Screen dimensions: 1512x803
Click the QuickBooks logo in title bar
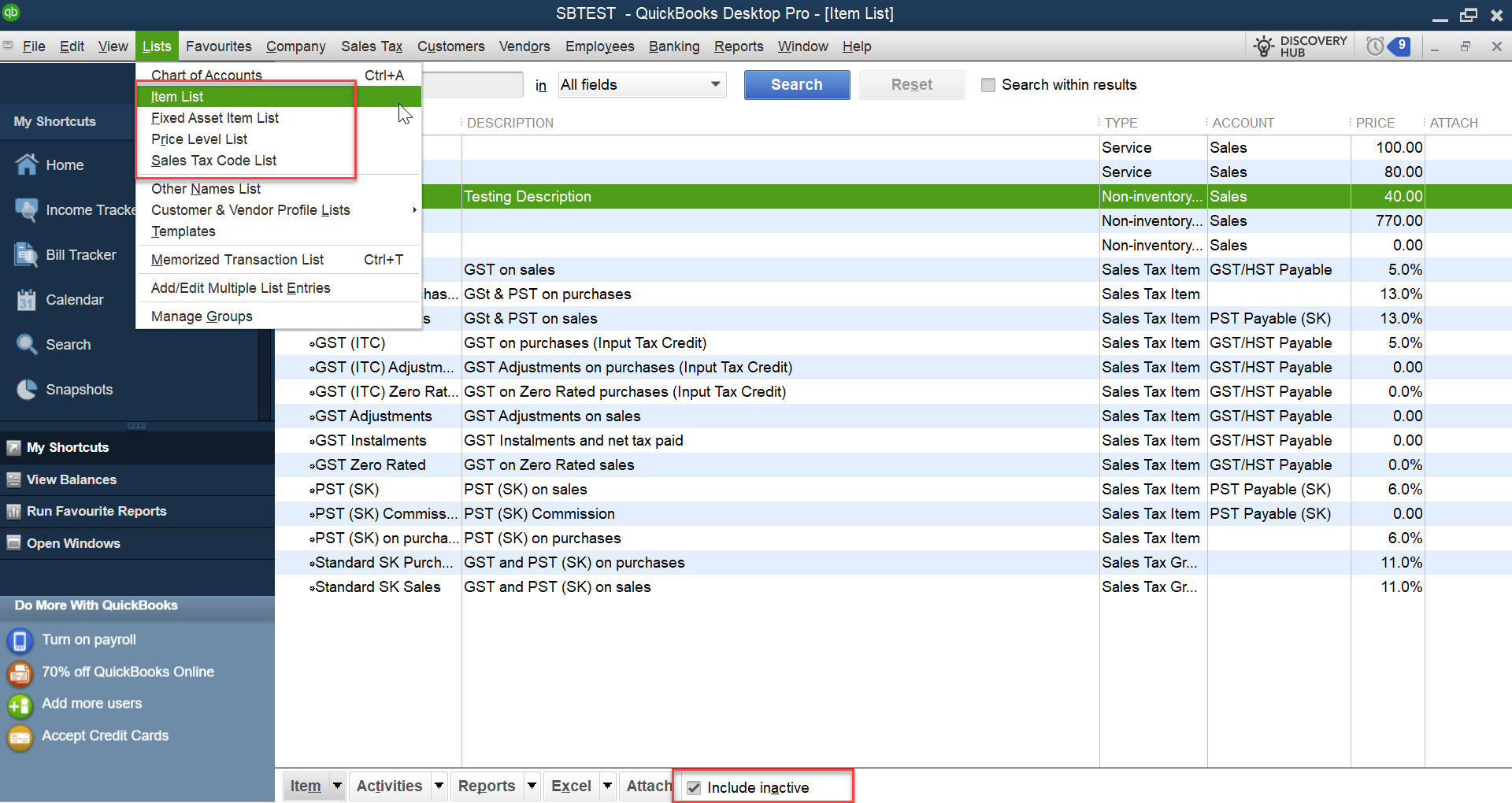click(x=11, y=13)
